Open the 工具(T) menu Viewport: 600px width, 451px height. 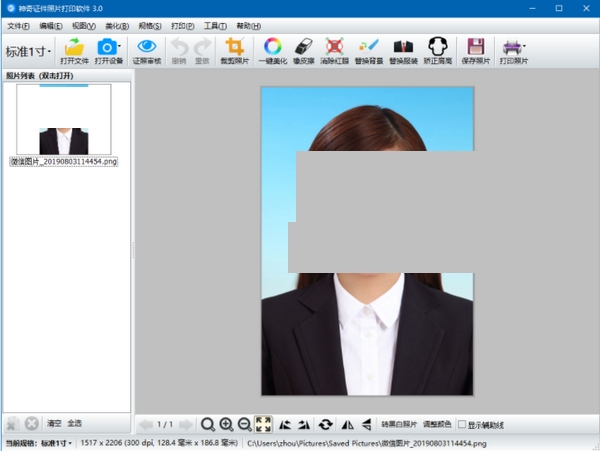point(214,25)
